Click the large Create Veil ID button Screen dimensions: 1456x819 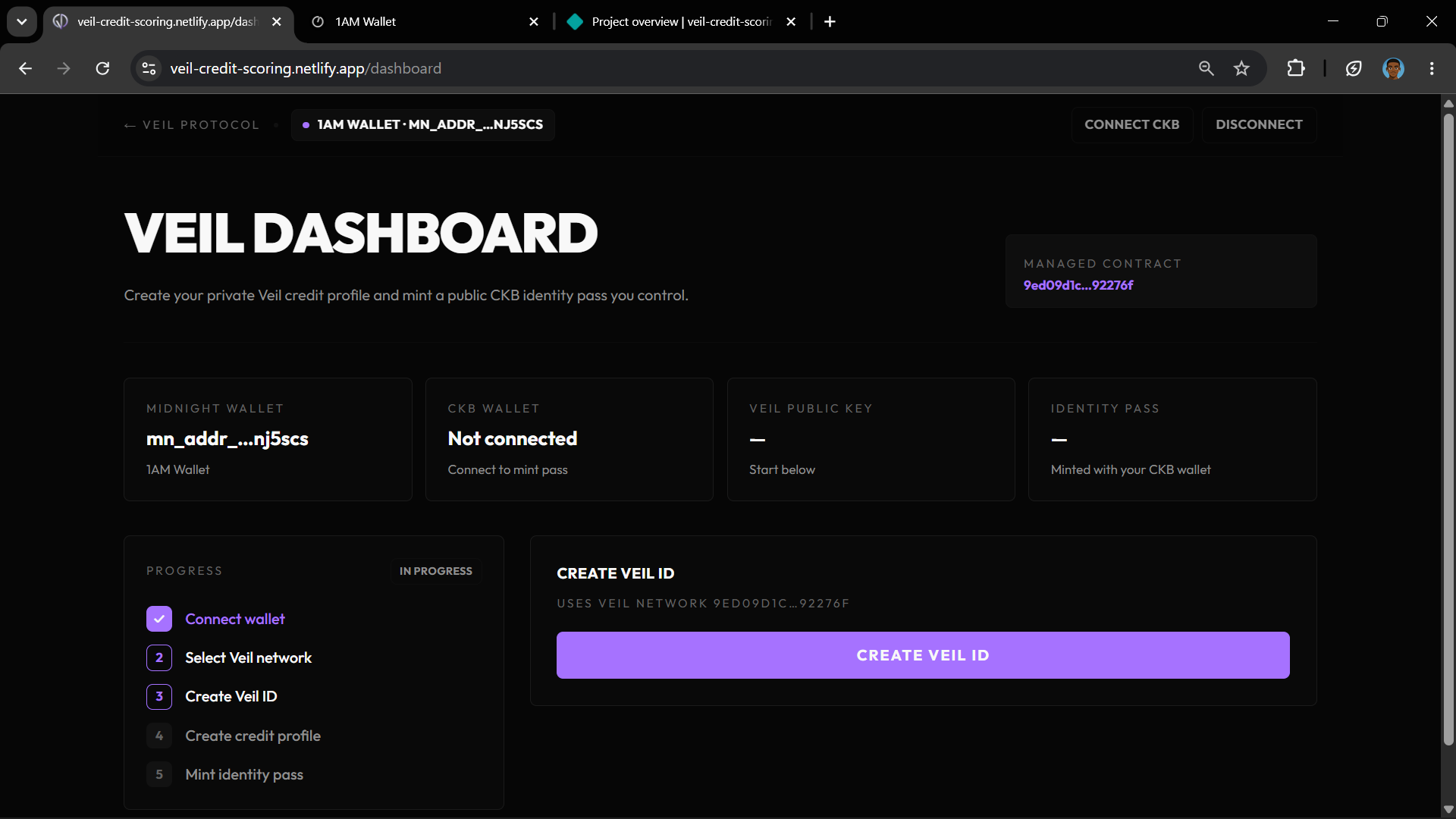923,655
